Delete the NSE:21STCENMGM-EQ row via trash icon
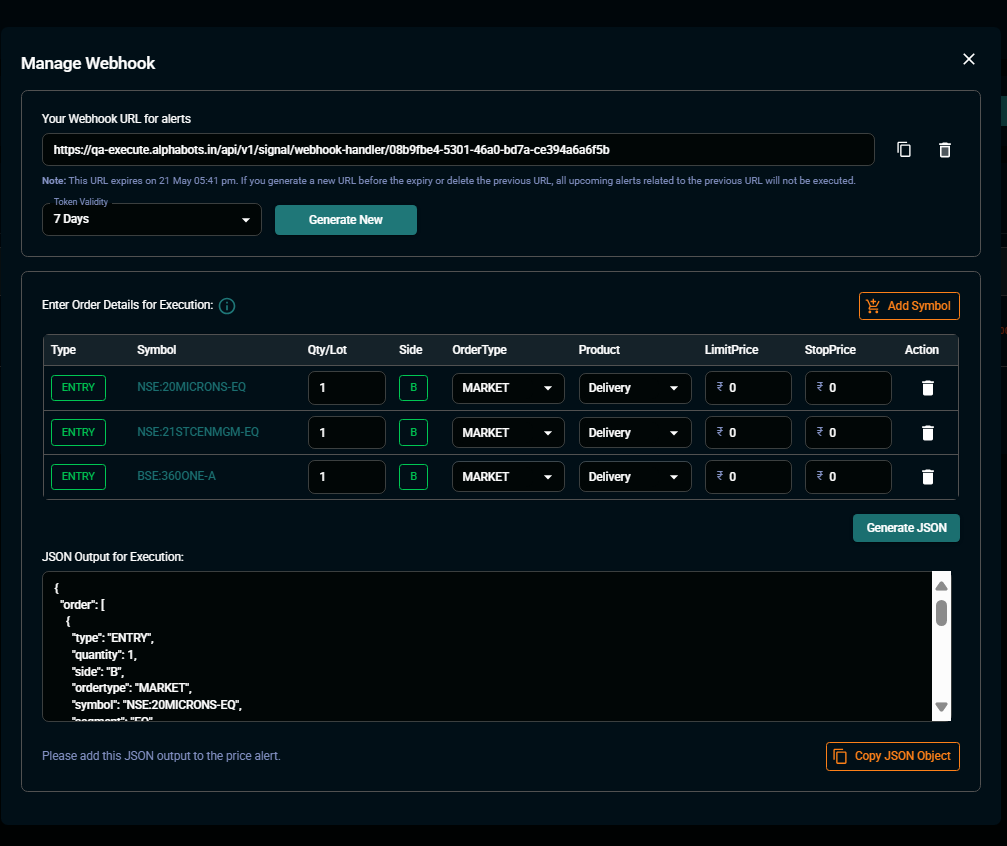 point(927,432)
